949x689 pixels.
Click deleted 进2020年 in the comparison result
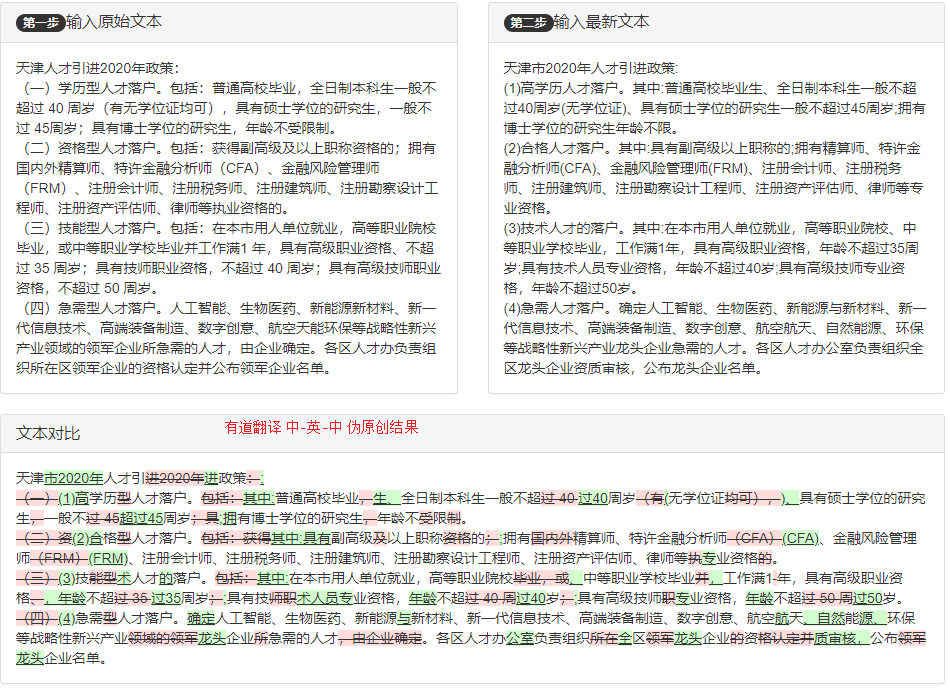(x=175, y=478)
